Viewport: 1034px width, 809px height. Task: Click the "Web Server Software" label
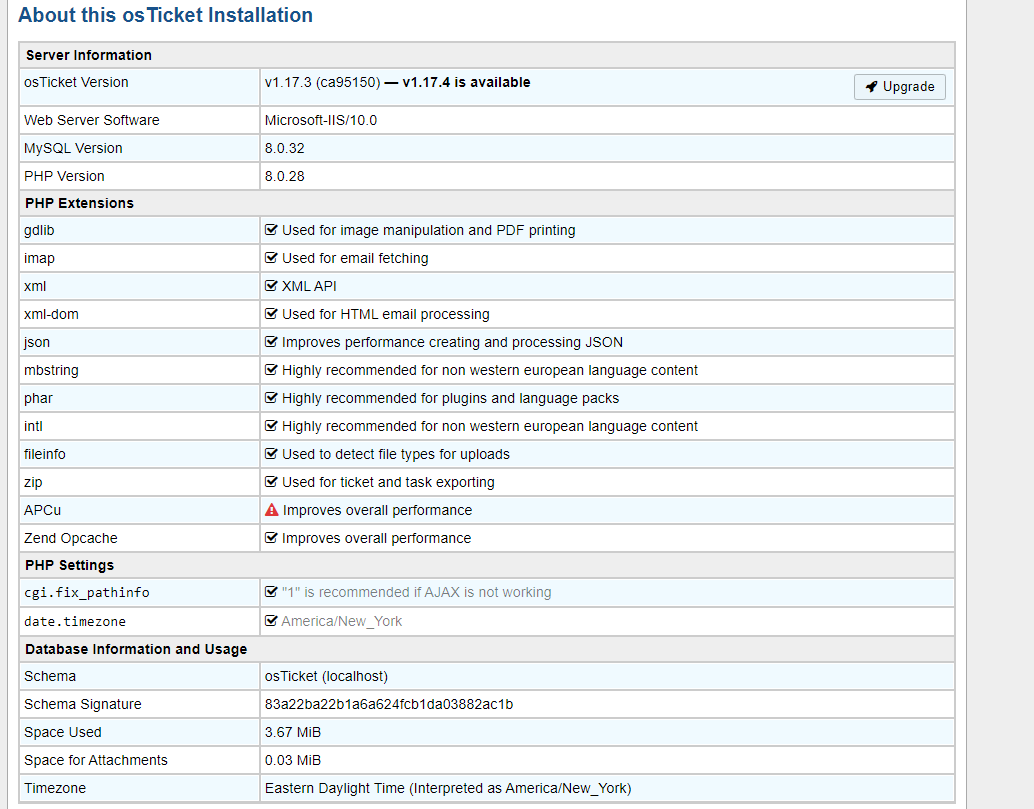[92, 120]
